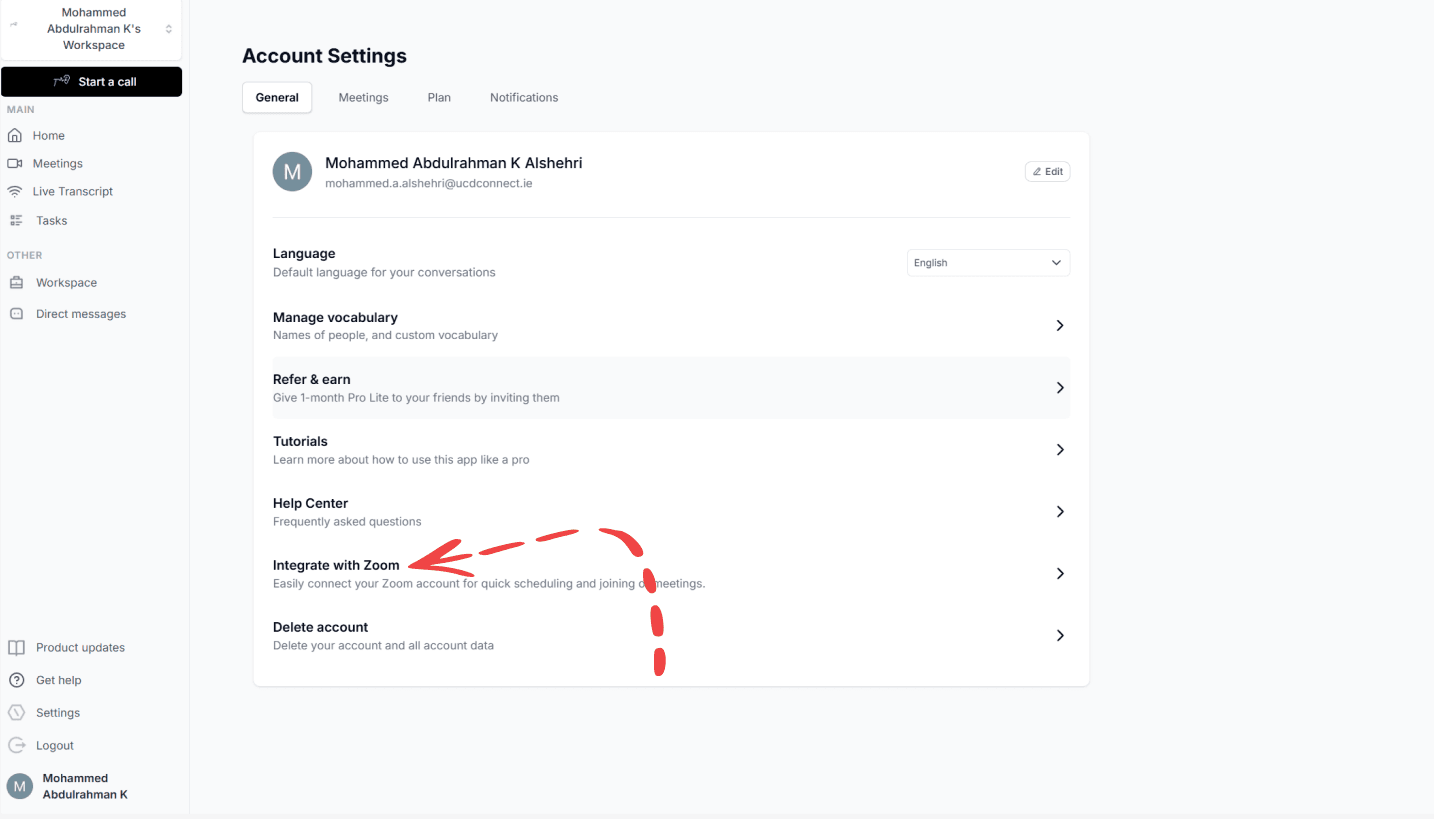Open the Delete account row arrow
Viewport: 1434px width, 819px height.
tap(1060, 636)
